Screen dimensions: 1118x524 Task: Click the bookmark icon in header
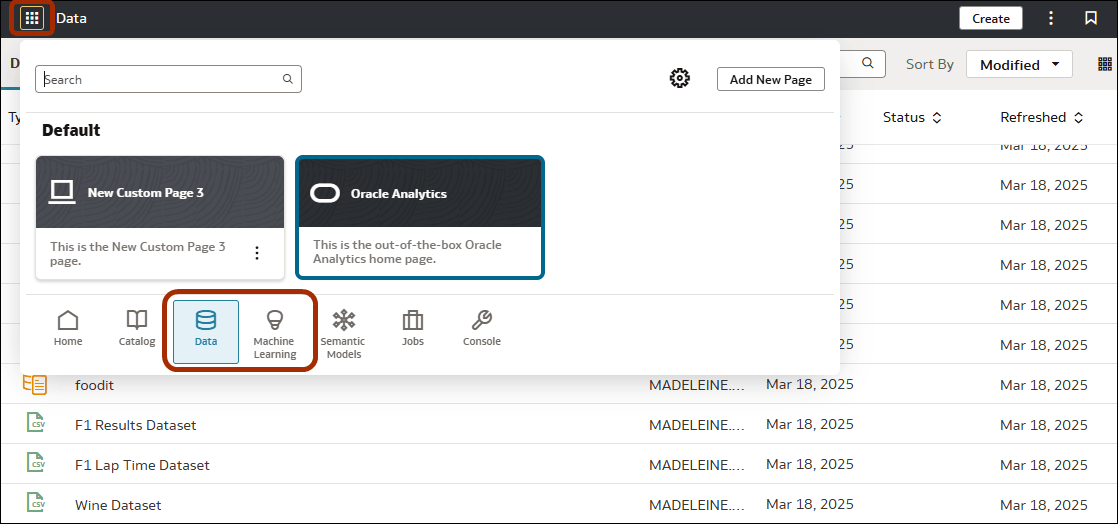coord(1091,18)
